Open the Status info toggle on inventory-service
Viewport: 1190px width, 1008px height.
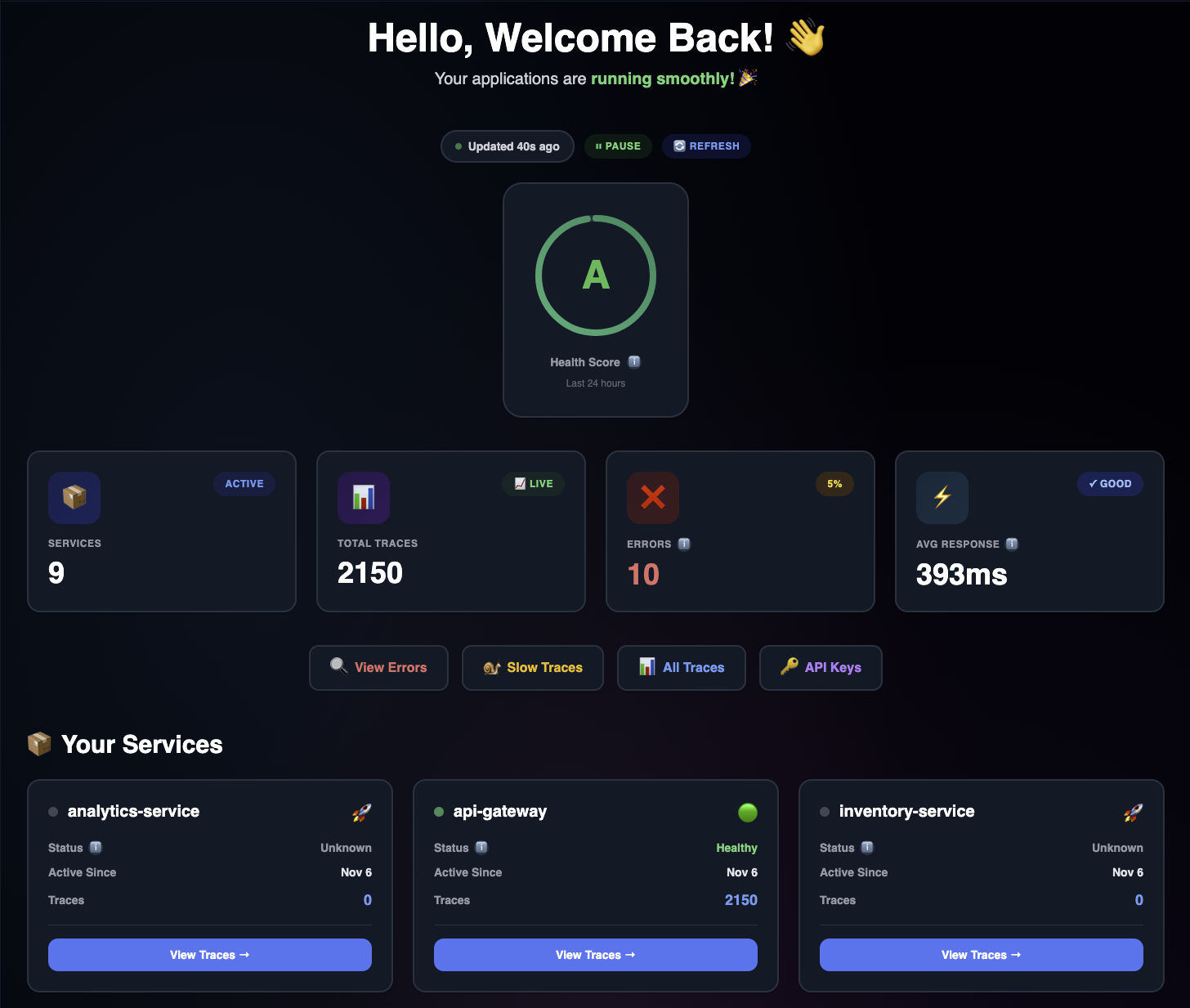pyautogui.click(x=867, y=848)
